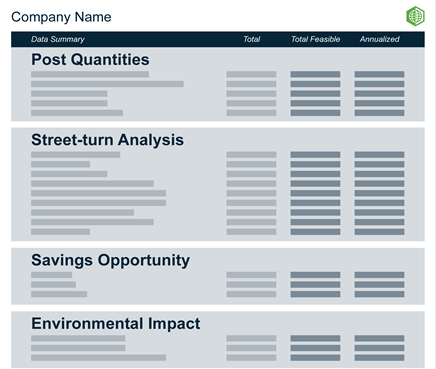The height and width of the screenshot is (369, 436).
Task: Select longest row label under Environmental Impact
Action: [x=99, y=358]
